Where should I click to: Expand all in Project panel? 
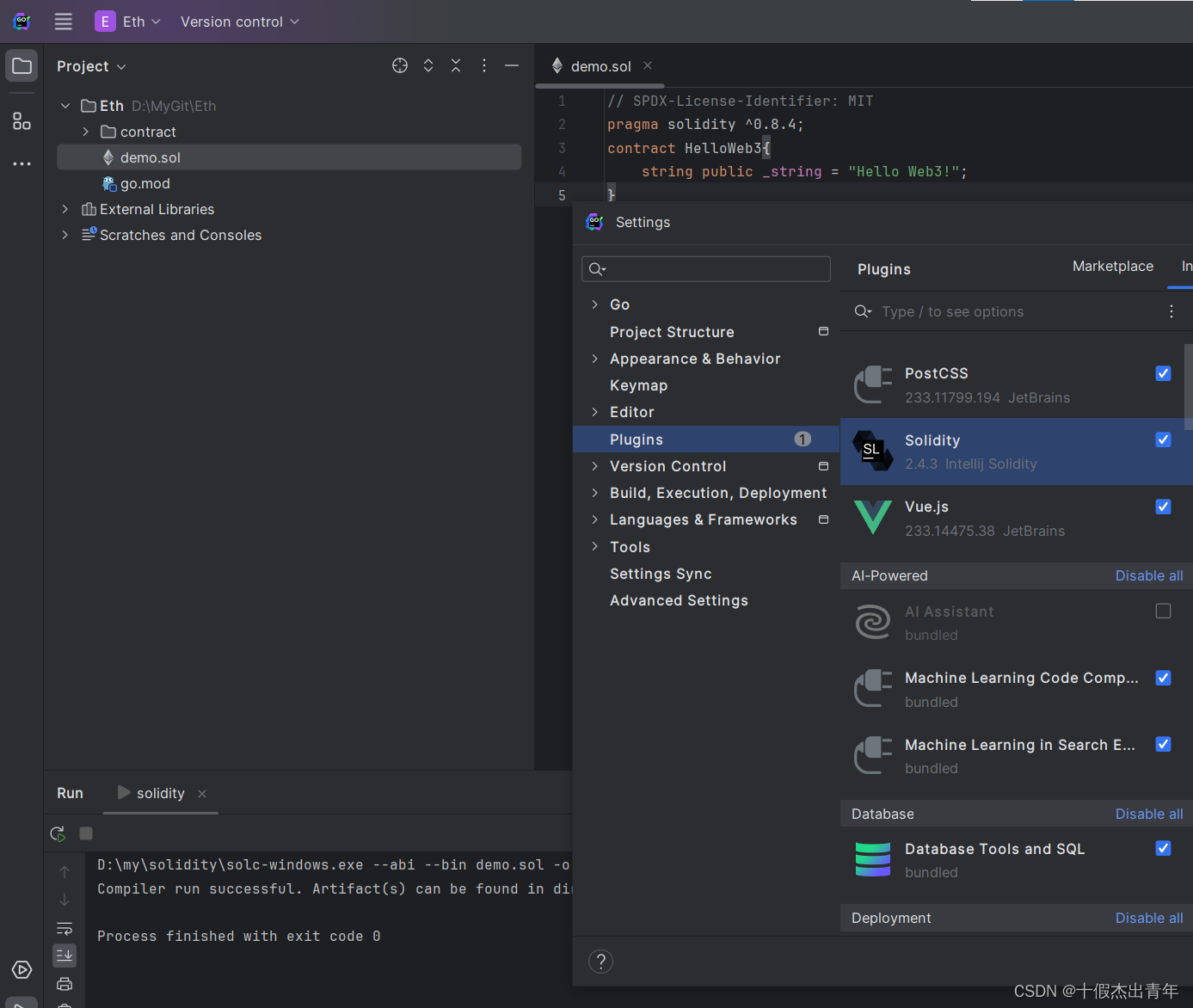(428, 66)
